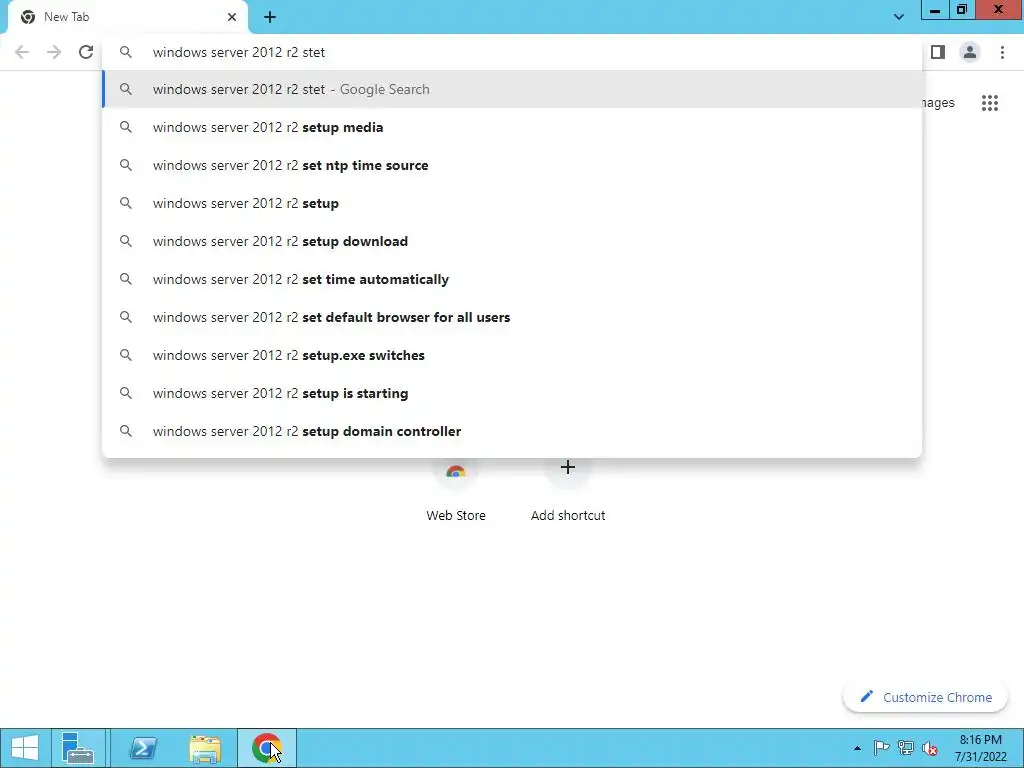
Task: Open the Windows Start button
Action: click(25, 748)
